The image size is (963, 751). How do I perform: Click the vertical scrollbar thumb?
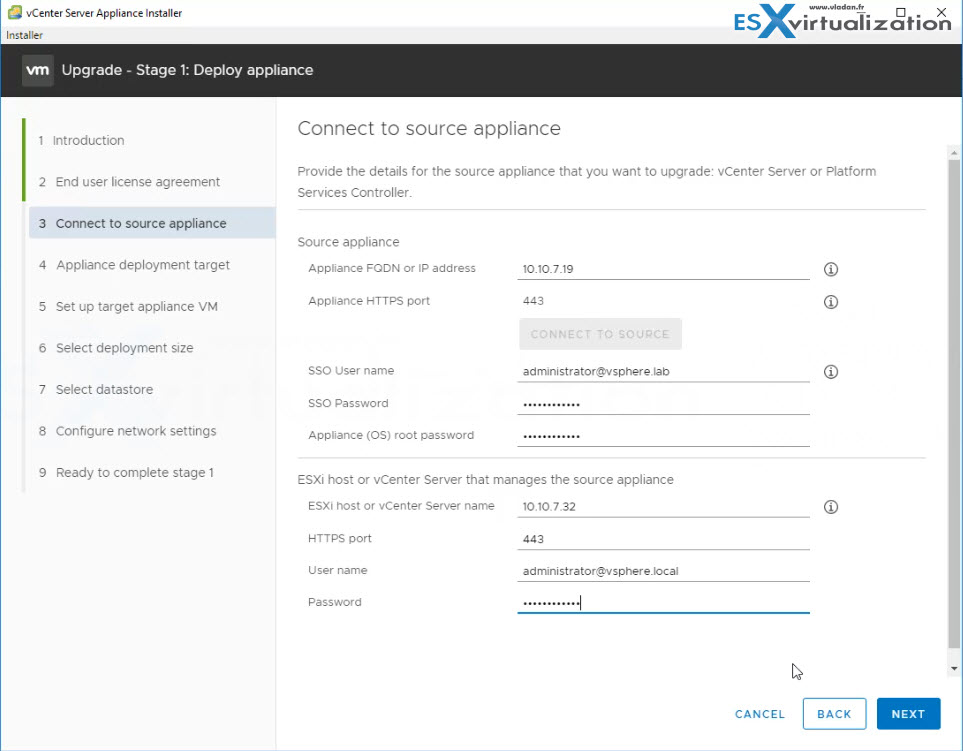(954, 404)
